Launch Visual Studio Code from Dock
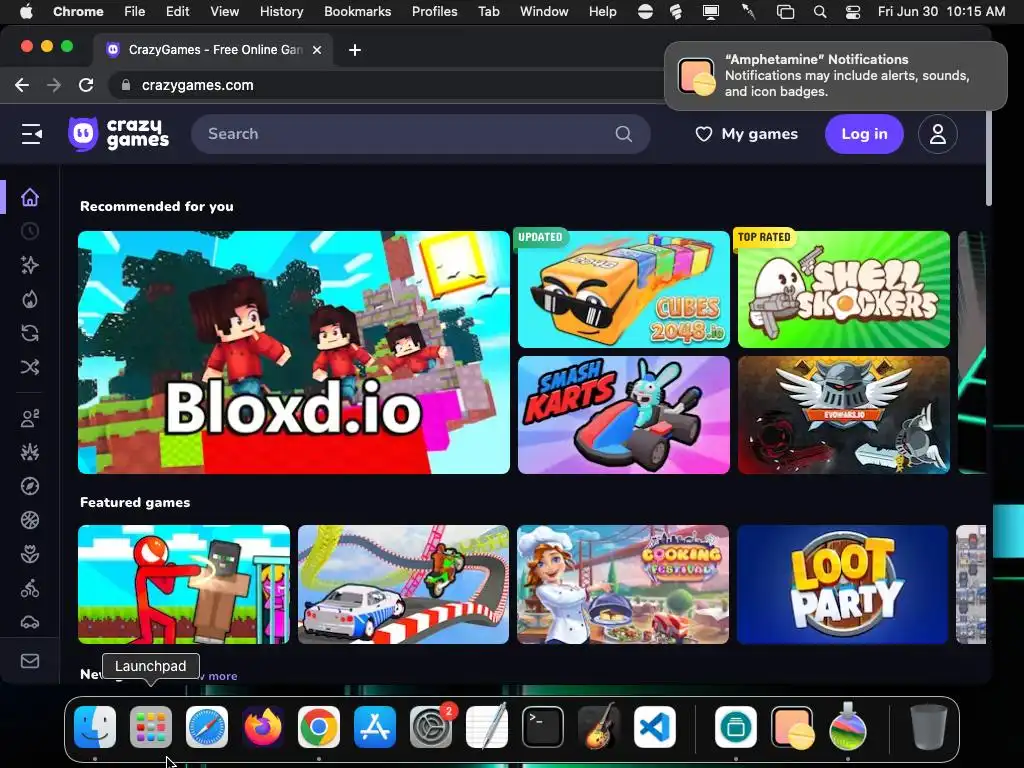Screen dimensions: 1024x768 655,726
